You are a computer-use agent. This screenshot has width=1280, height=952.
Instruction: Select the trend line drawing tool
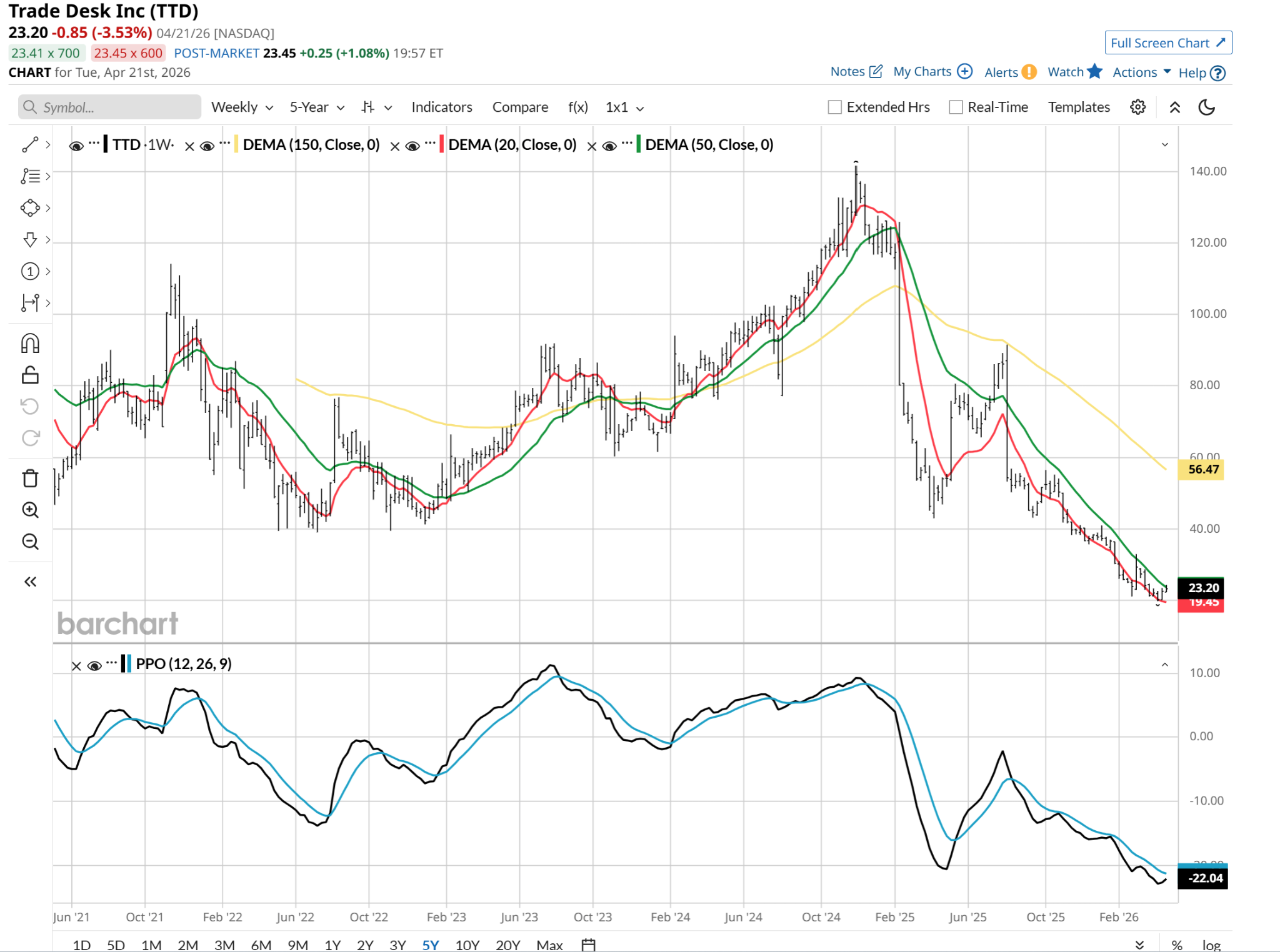(x=30, y=144)
